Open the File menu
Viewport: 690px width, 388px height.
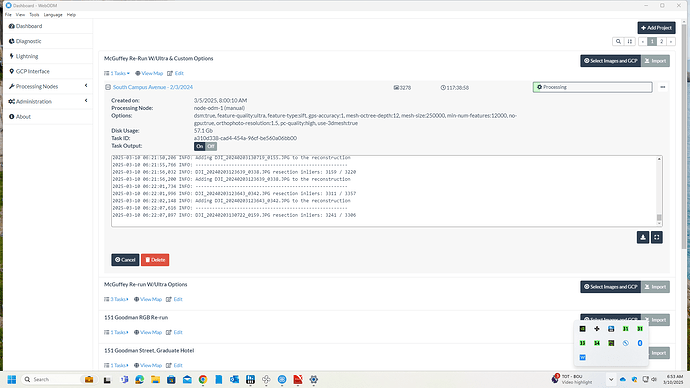pyautogui.click(x=8, y=15)
